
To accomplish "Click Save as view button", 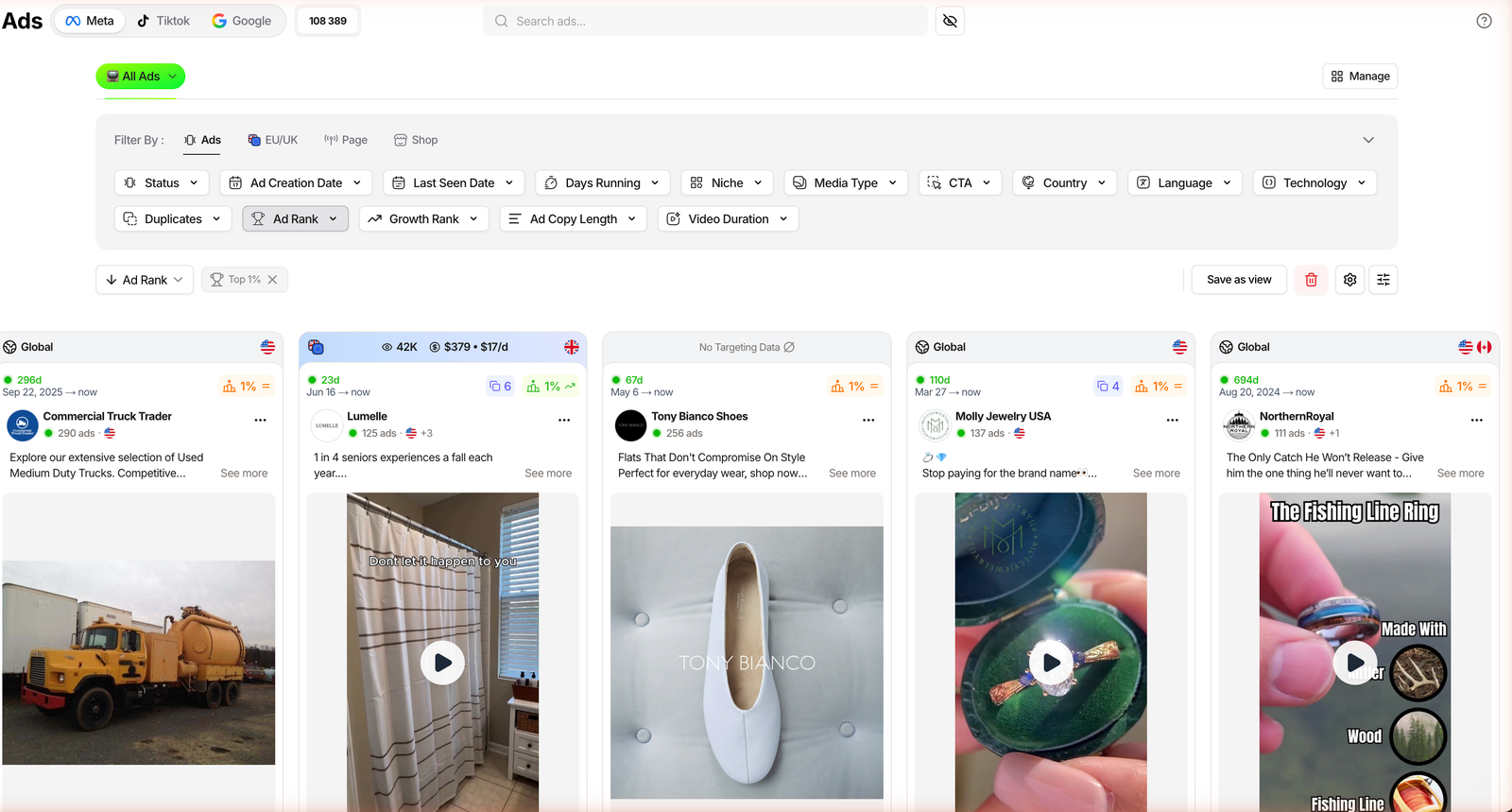I will pyautogui.click(x=1239, y=280).
